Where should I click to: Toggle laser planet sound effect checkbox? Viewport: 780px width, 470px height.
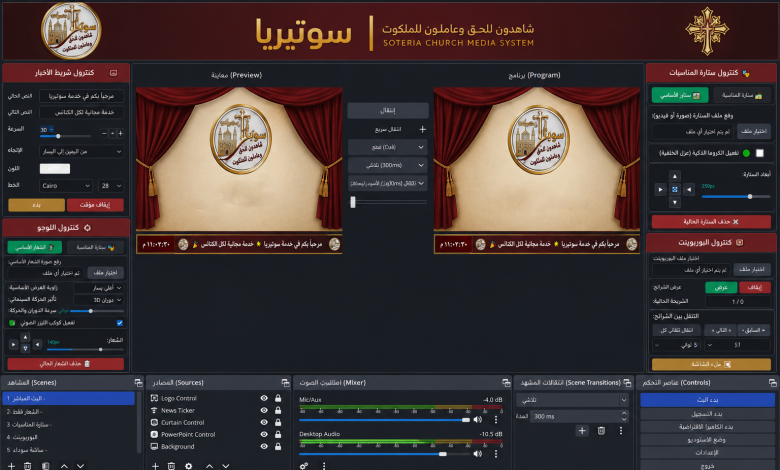(120, 323)
